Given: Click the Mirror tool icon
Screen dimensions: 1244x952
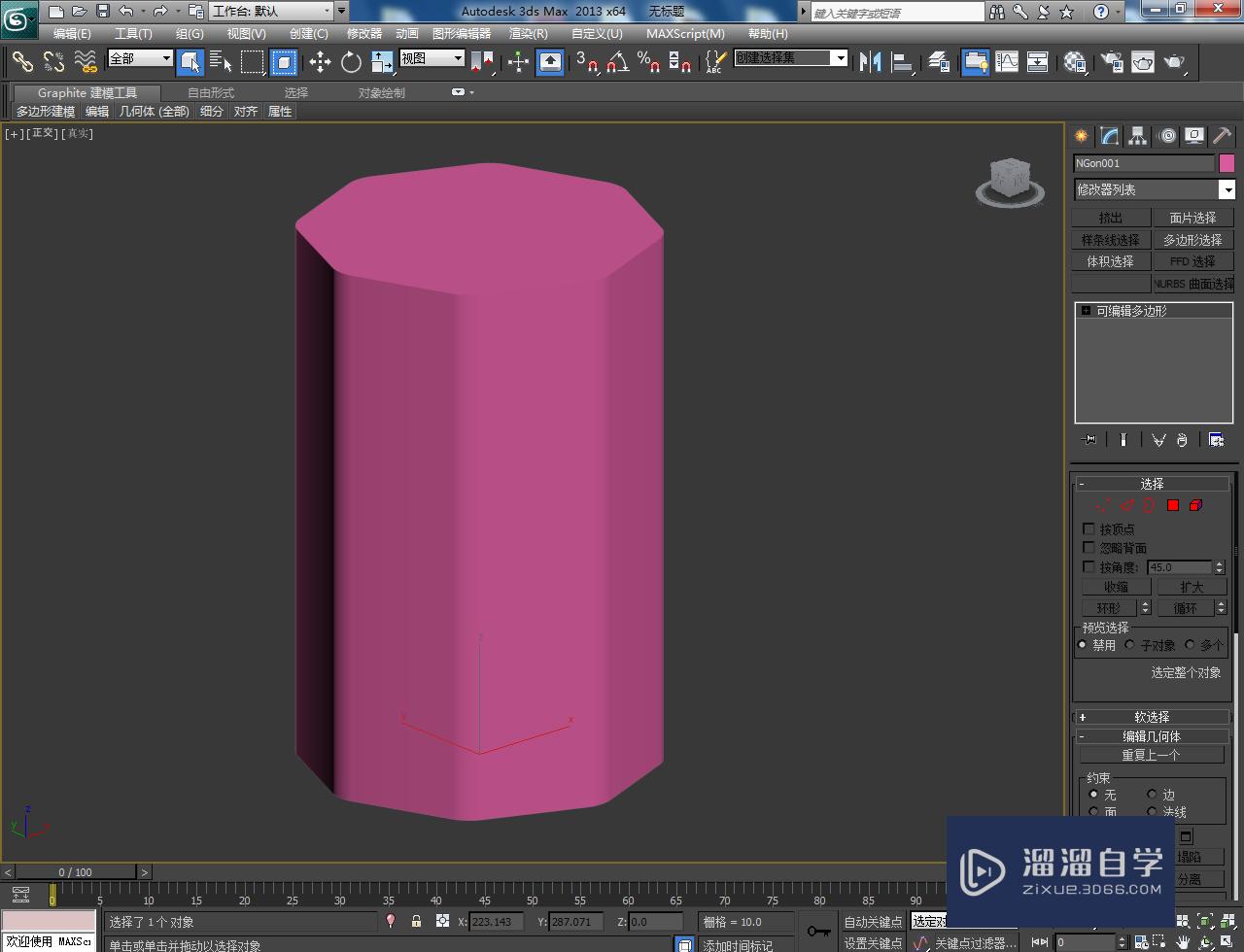Looking at the screenshot, I should coord(870,62).
